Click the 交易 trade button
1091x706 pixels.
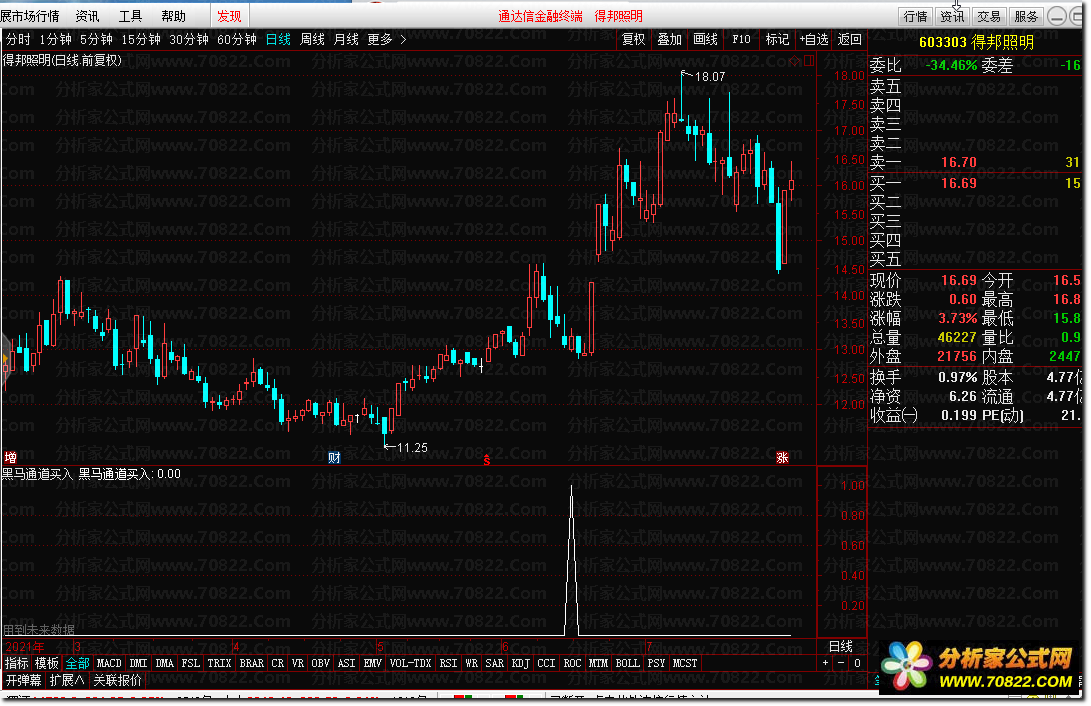click(x=989, y=17)
